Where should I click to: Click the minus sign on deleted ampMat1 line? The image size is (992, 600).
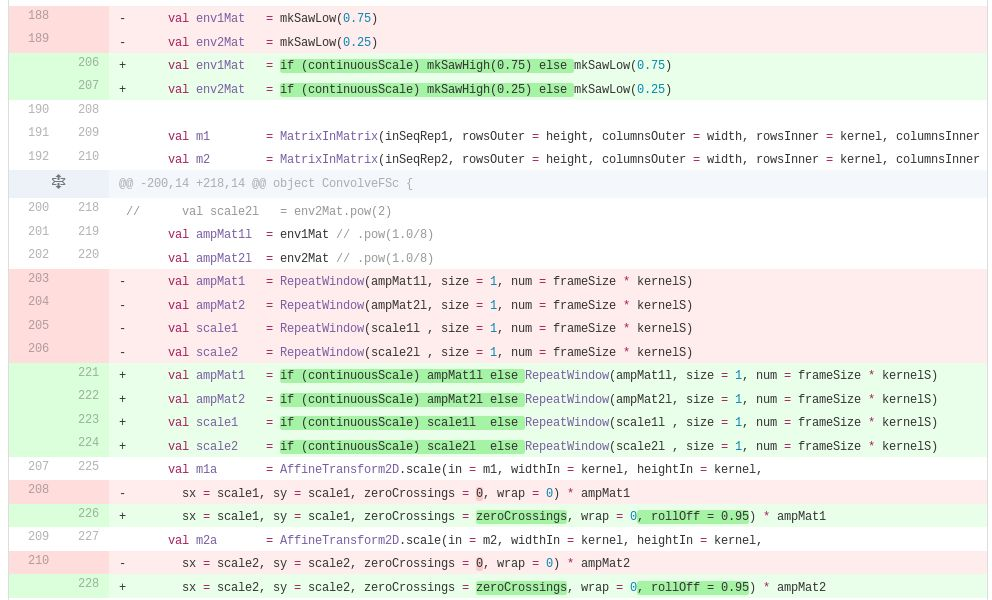point(122,282)
